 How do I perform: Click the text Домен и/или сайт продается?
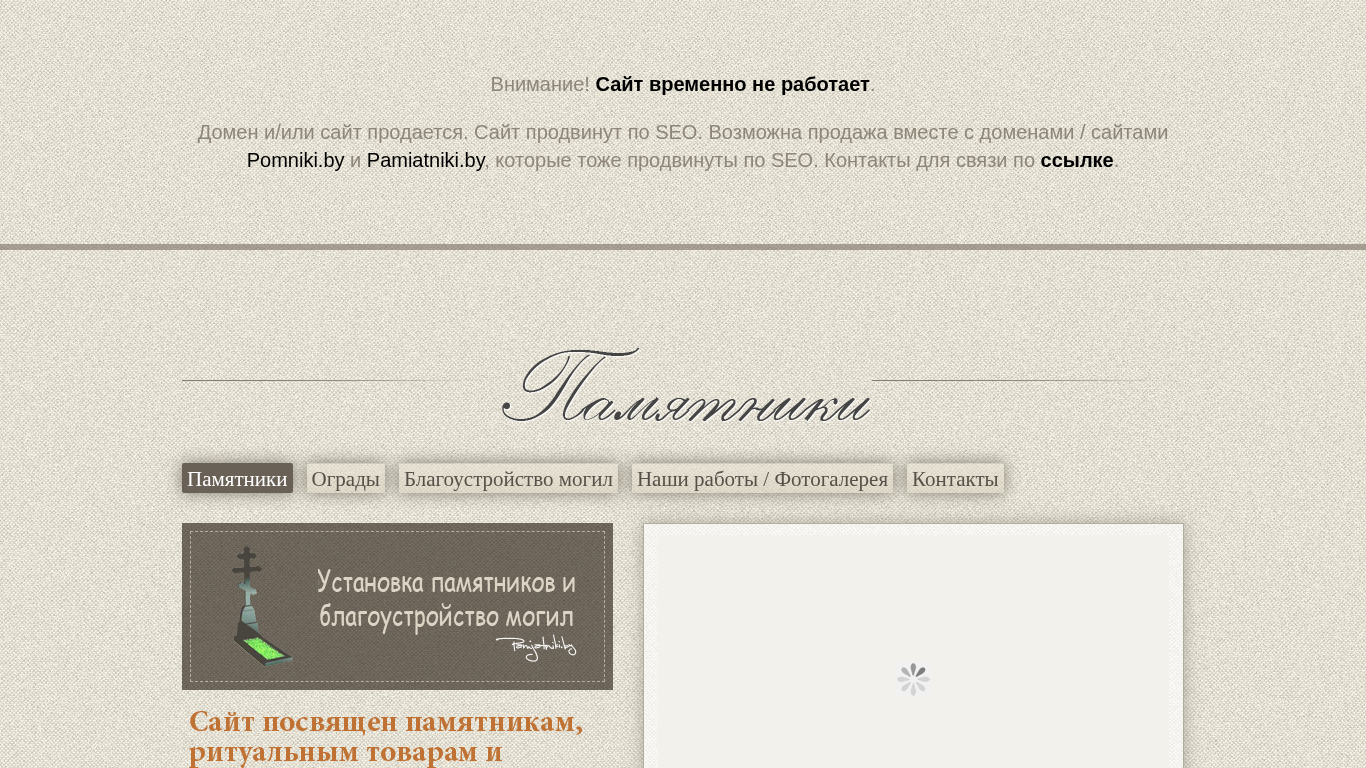[x=332, y=132]
